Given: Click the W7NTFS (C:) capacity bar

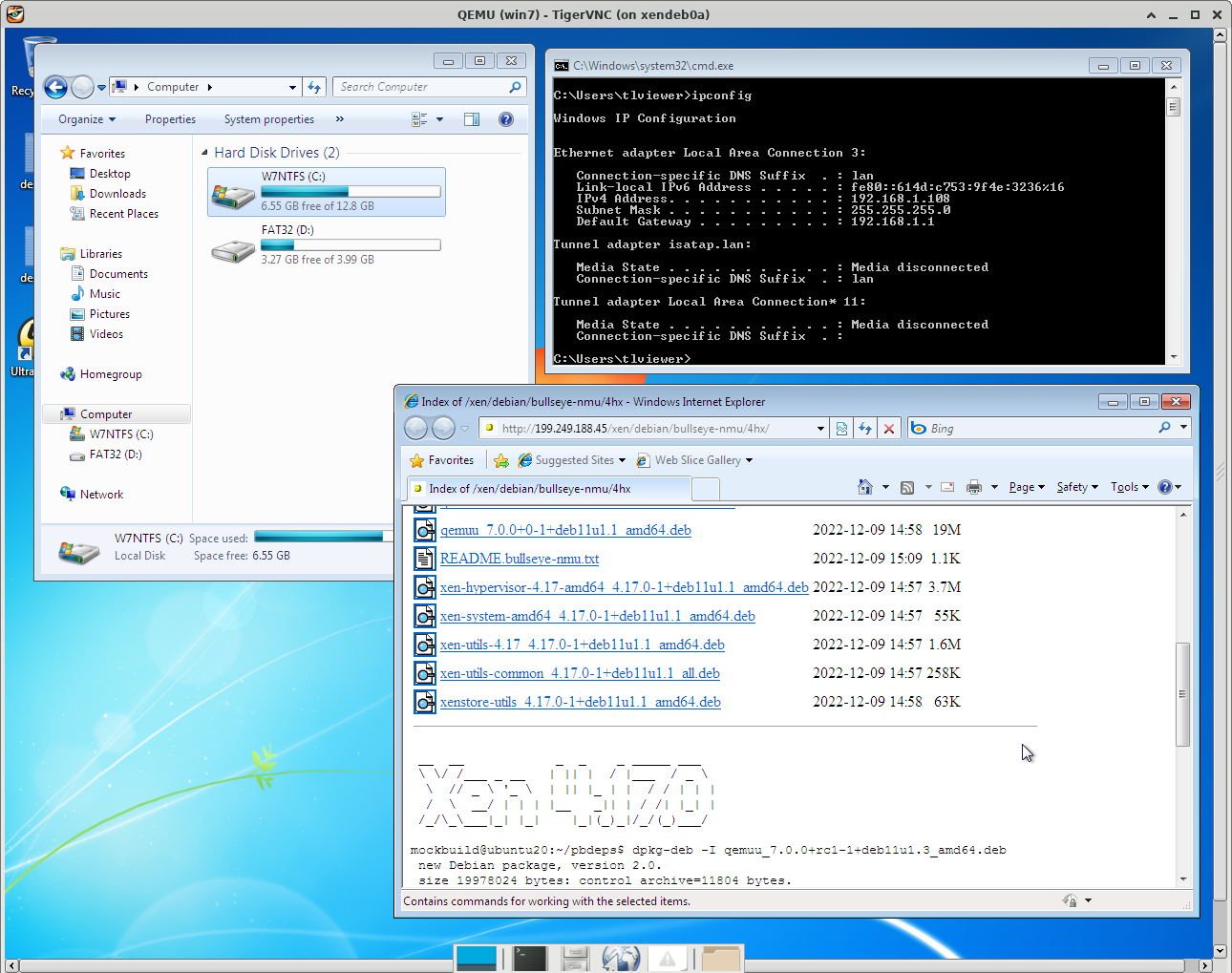Looking at the screenshot, I should click(x=350, y=192).
